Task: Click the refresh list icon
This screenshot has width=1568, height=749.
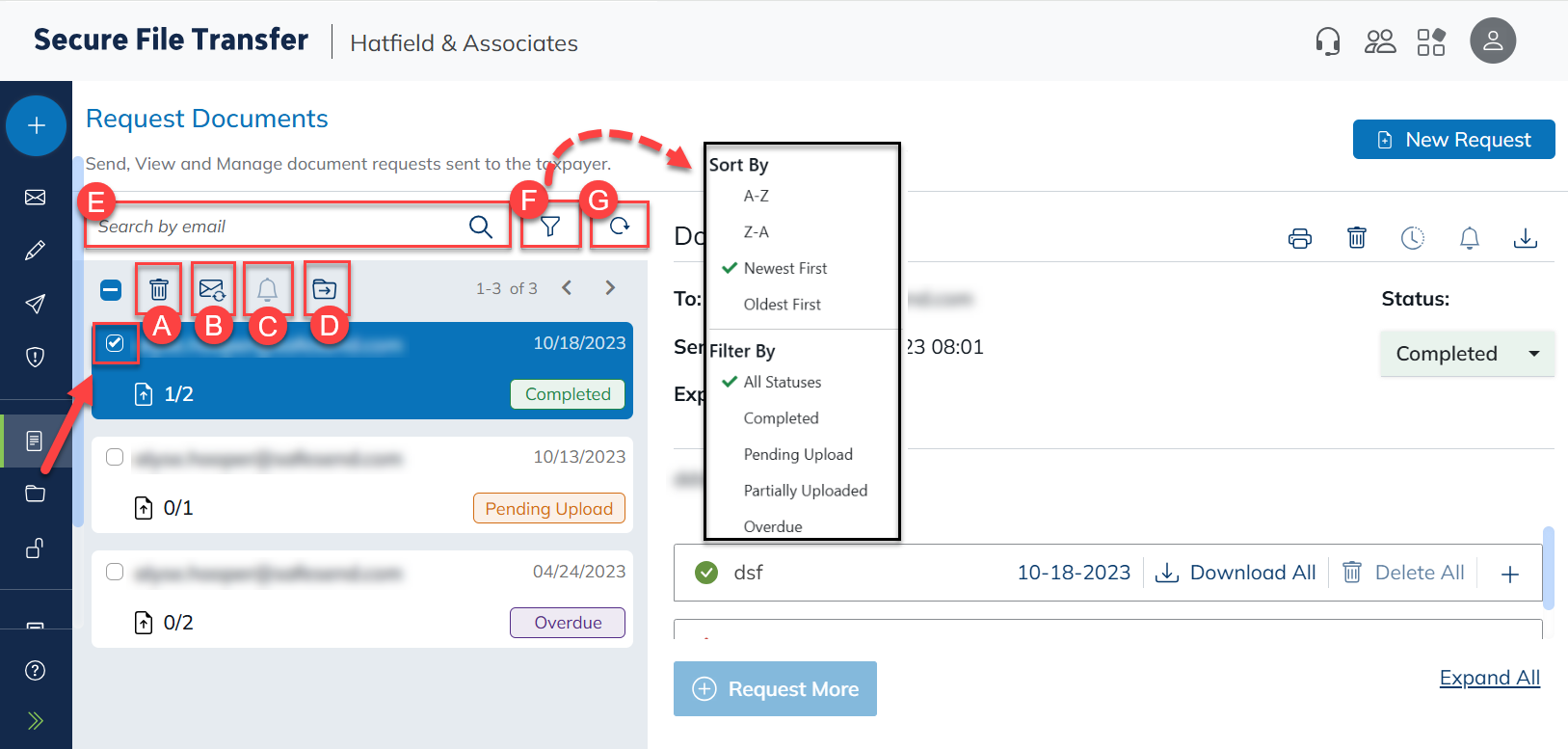Action: click(620, 226)
